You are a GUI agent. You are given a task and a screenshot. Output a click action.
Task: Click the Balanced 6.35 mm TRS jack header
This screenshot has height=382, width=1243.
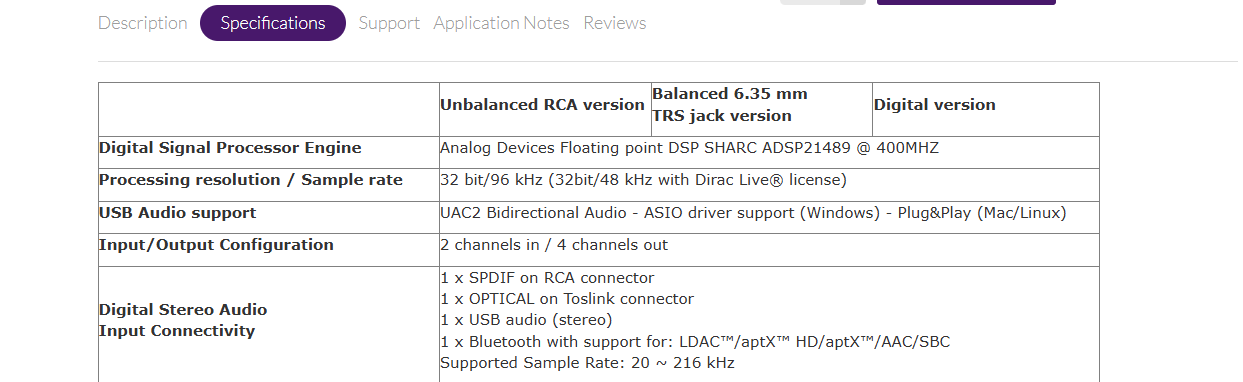(730, 105)
